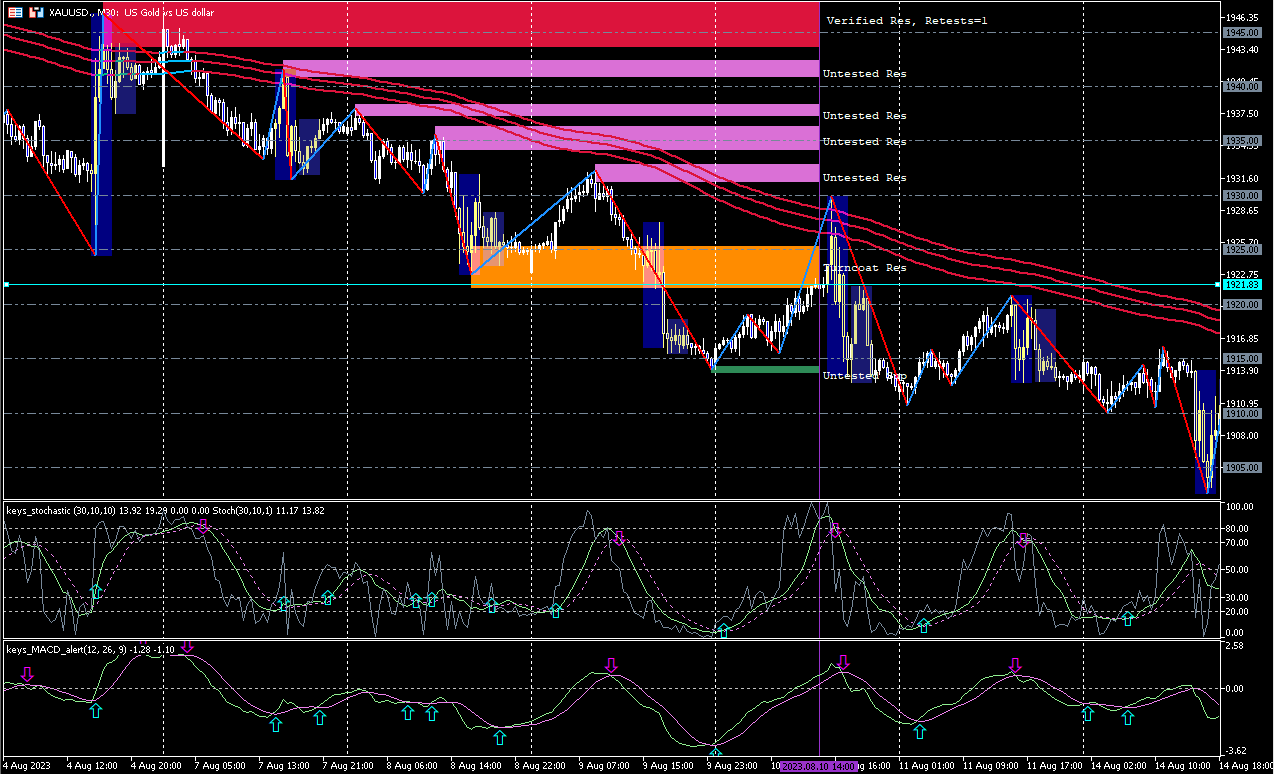Click the Turncoat Res zone label
The image size is (1274, 774).
click(864, 268)
